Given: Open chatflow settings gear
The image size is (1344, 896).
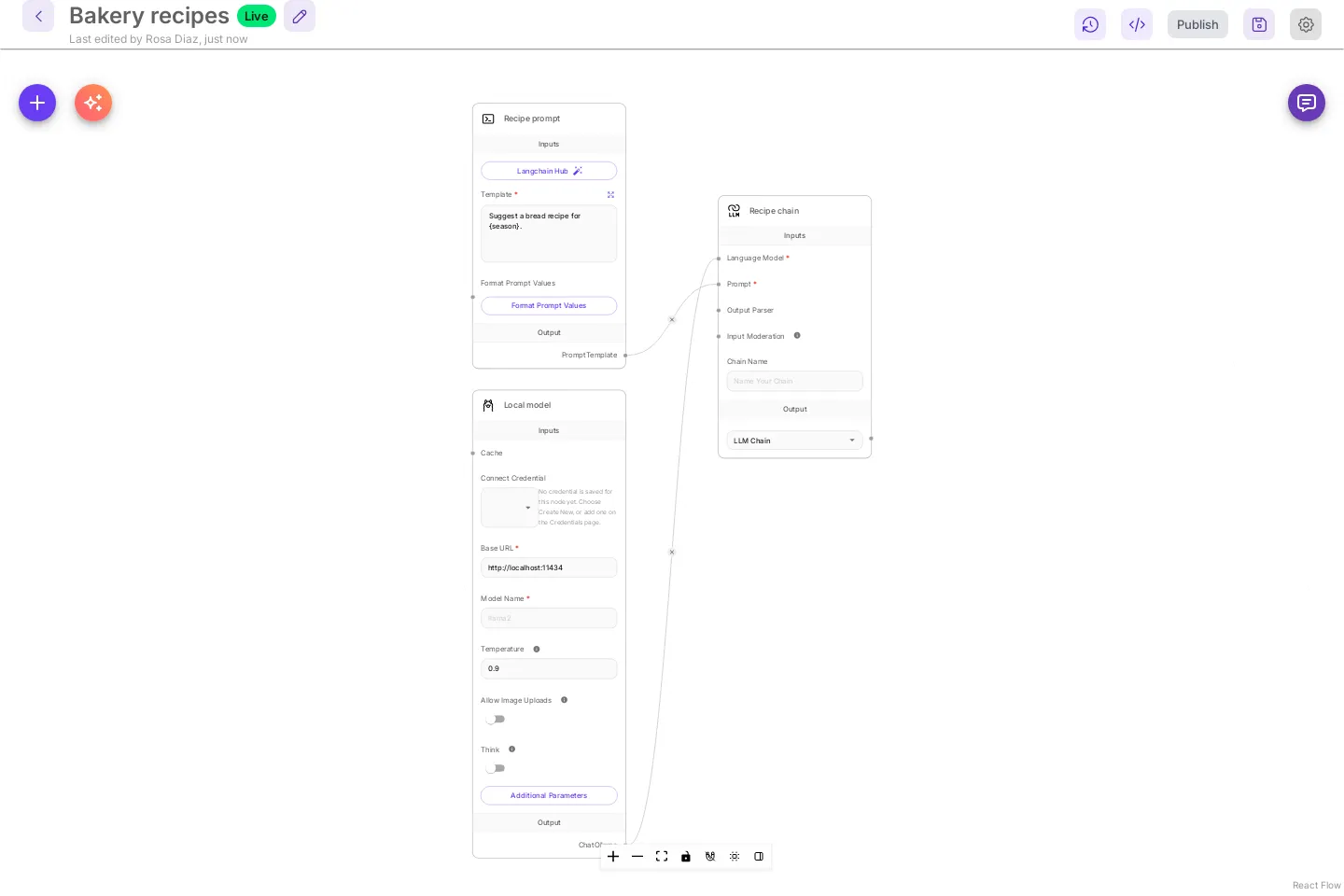Looking at the screenshot, I should click(1306, 24).
